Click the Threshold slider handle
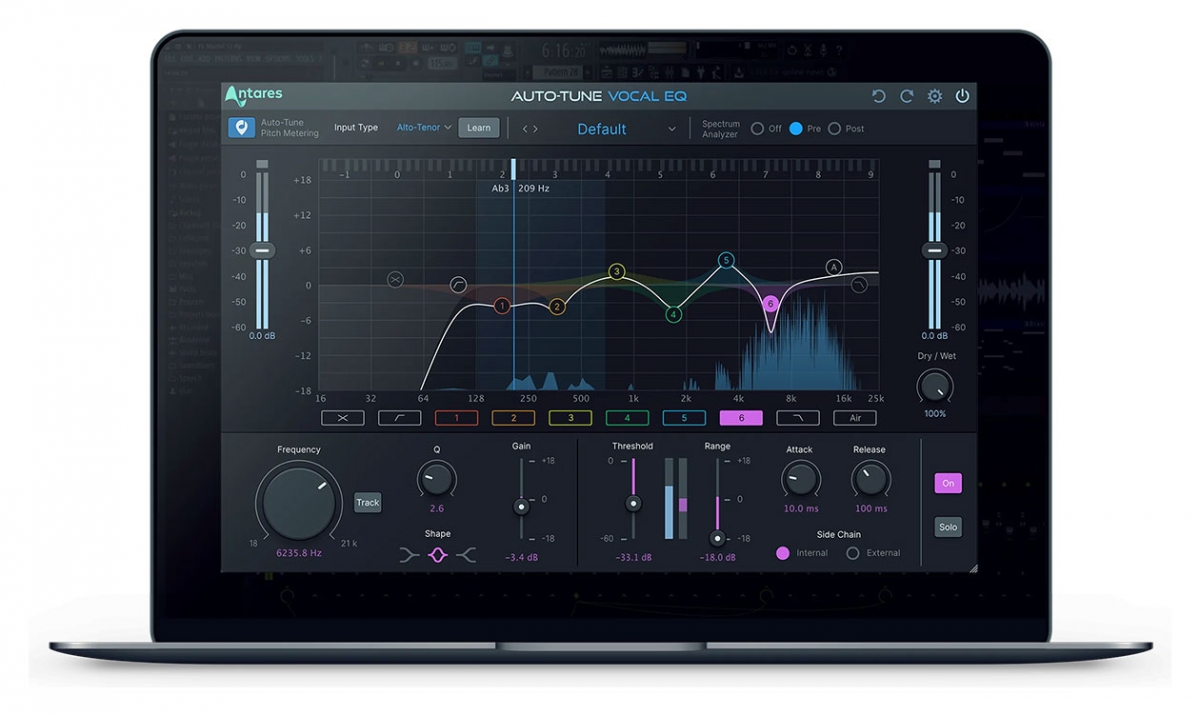 [x=632, y=503]
